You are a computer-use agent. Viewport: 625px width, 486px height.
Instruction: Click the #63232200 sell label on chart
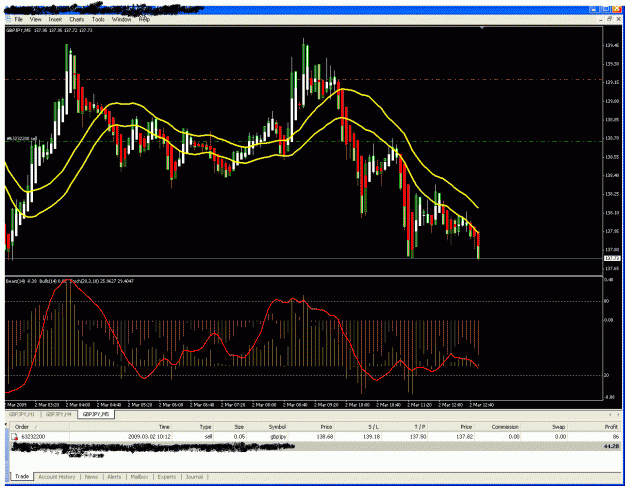pos(22,138)
